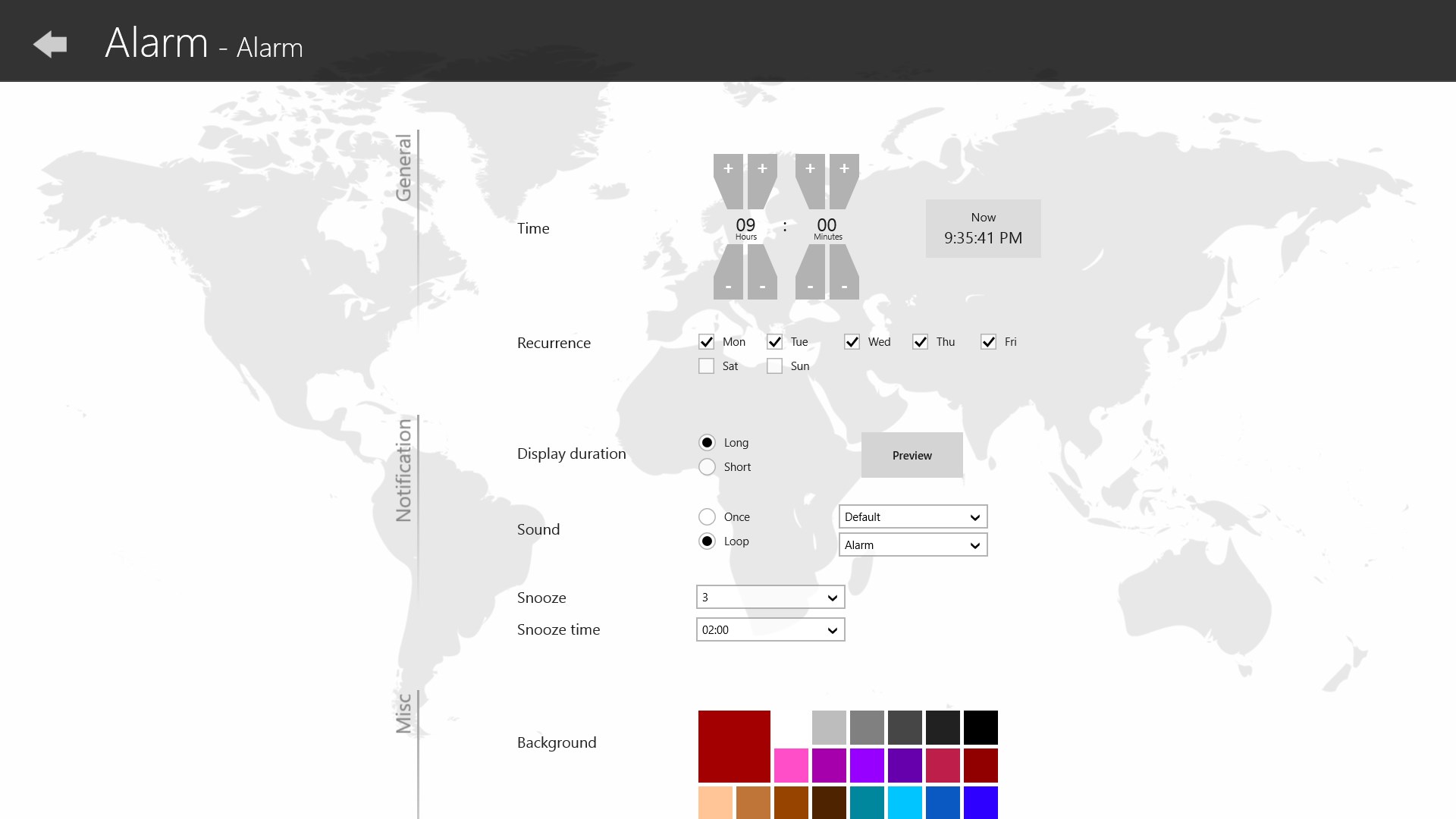The image size is (1456, 819).
Task: Pick the pink background color swatch
Action: (791, 765)
